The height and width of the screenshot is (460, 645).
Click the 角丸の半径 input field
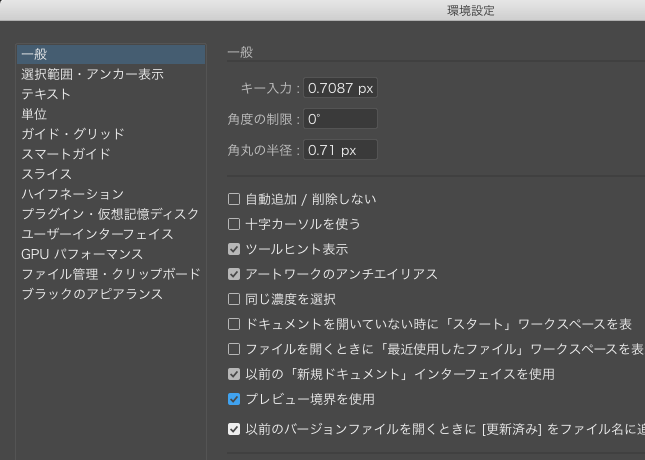340,150
